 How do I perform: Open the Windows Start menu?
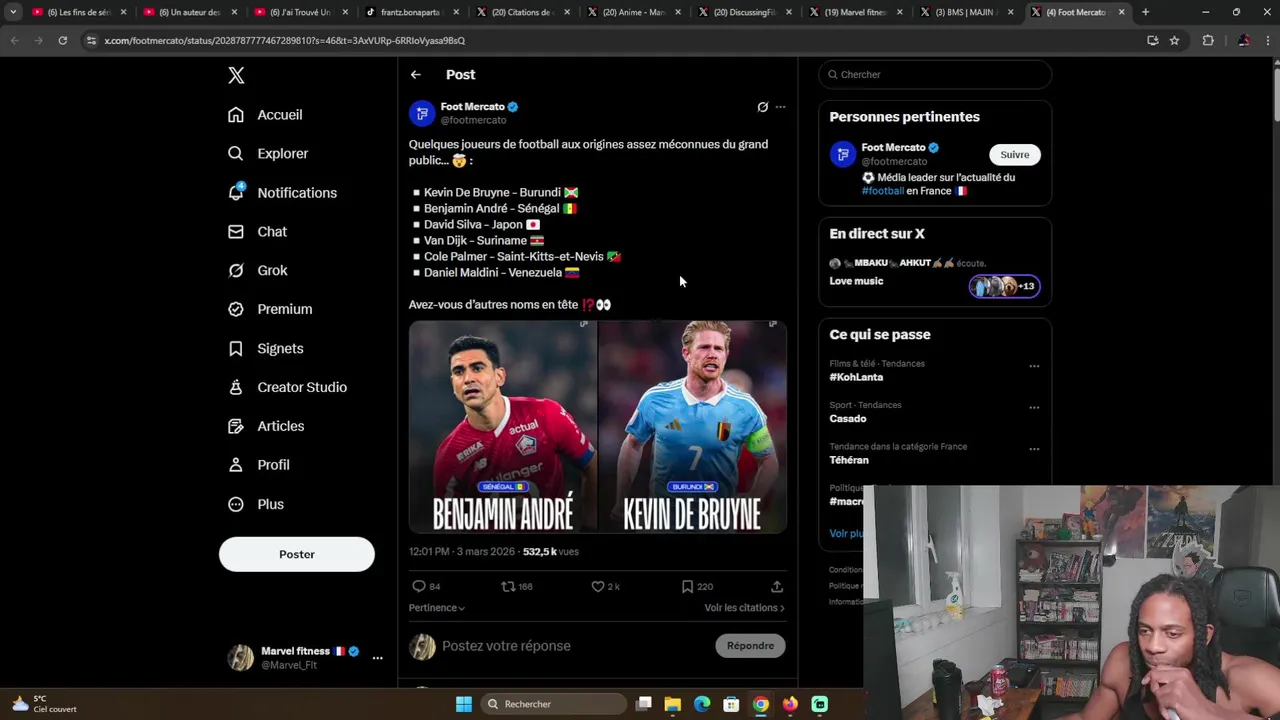pos(464,704)
